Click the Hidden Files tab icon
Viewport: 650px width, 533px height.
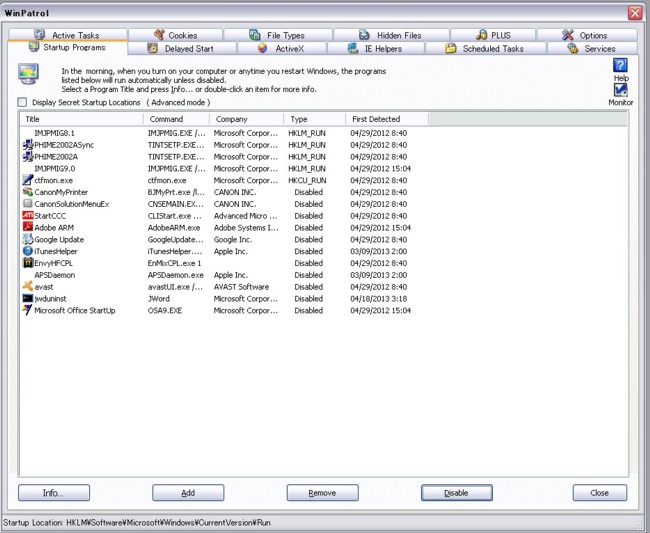(x=364, y=35)
